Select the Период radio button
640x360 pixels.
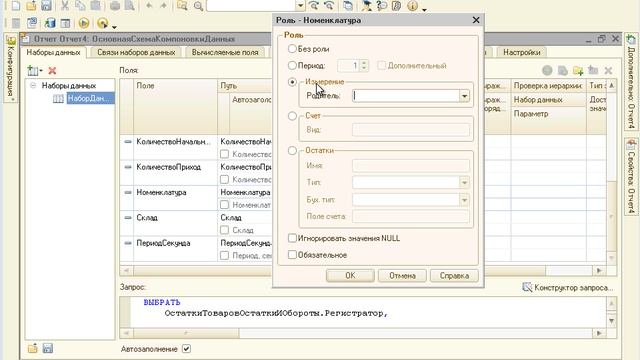292,65
